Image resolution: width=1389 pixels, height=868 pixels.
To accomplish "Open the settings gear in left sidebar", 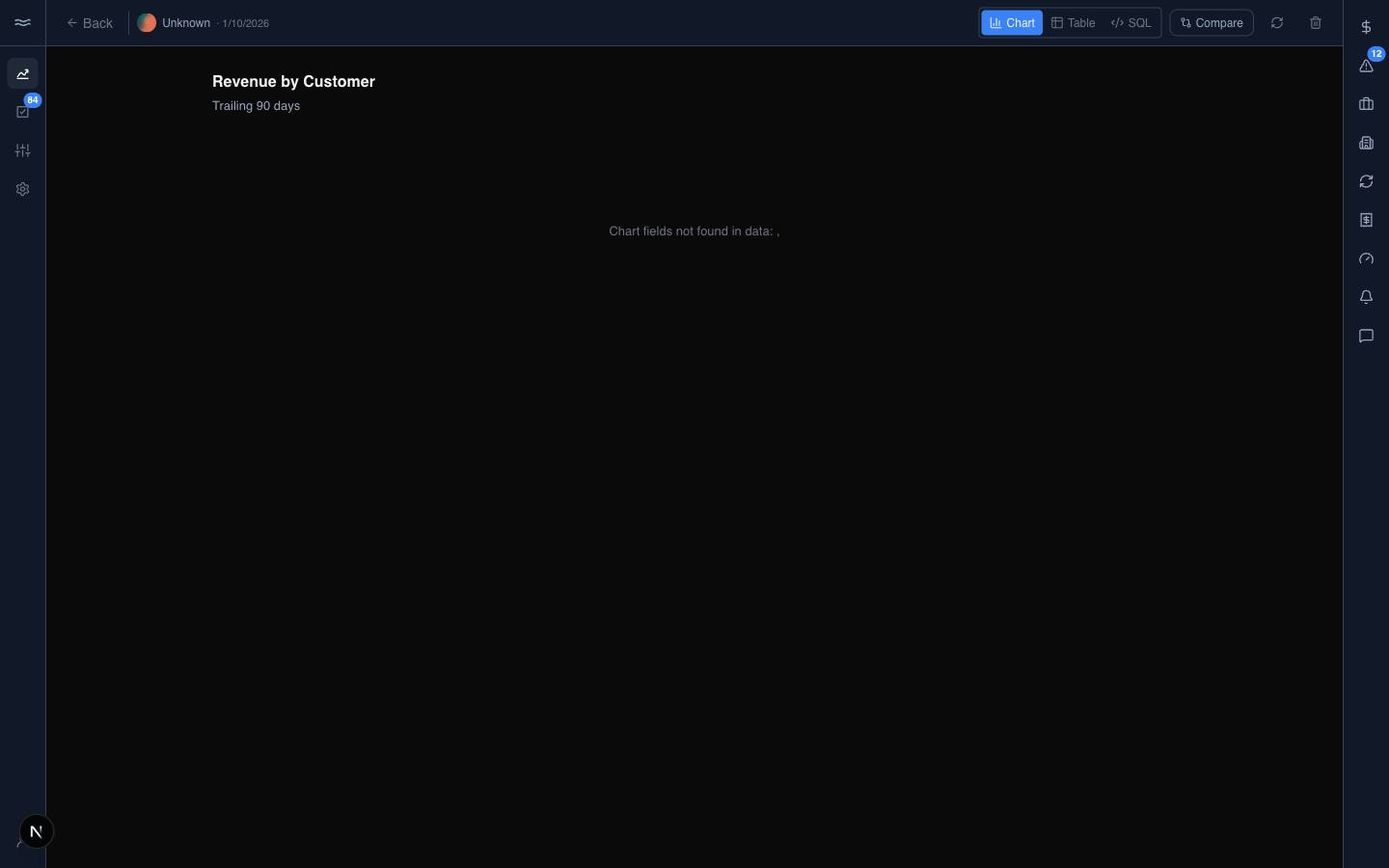I will pyautogui.click(x=22, y=189).
